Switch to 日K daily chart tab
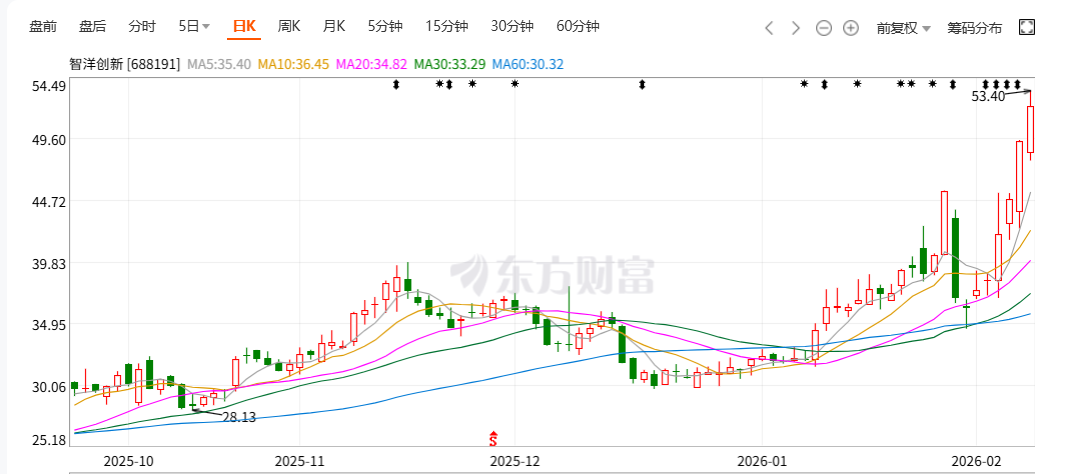 click(243, 27)
